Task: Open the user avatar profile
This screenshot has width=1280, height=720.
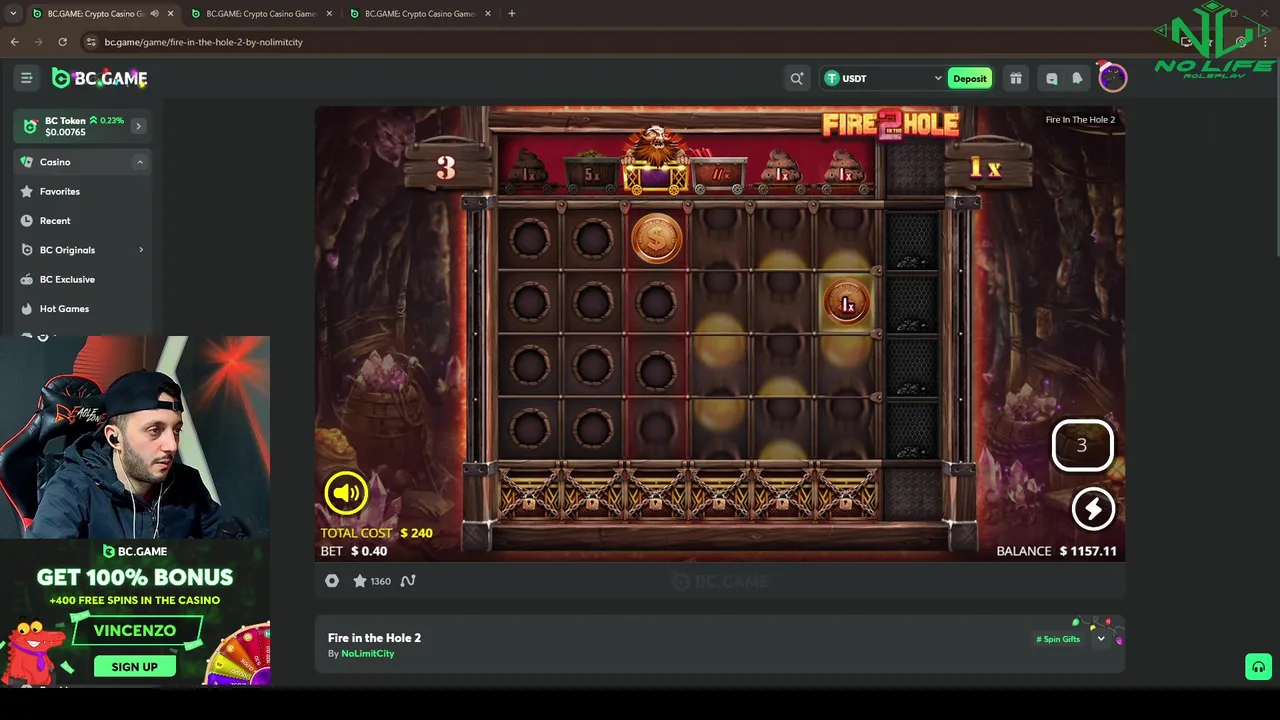Action: click(1112, 77)
